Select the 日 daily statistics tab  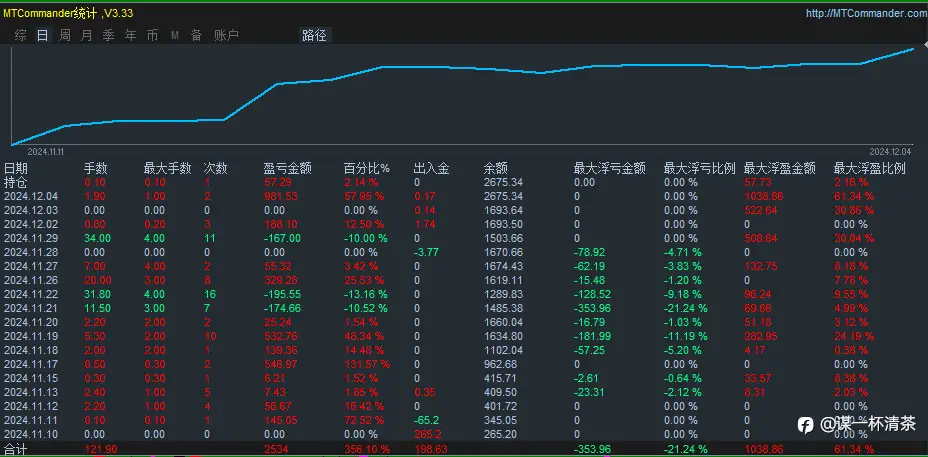click(x=43, y=36)
